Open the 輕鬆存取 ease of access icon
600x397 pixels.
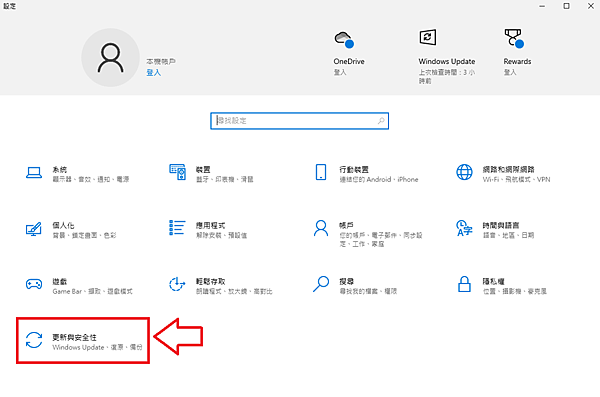point(177,284)
